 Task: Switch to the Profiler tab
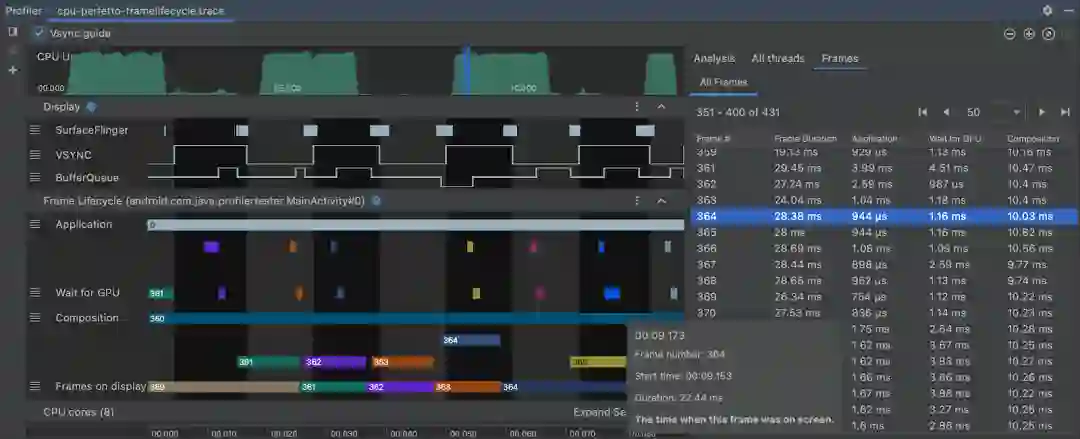tap(23, 11)
